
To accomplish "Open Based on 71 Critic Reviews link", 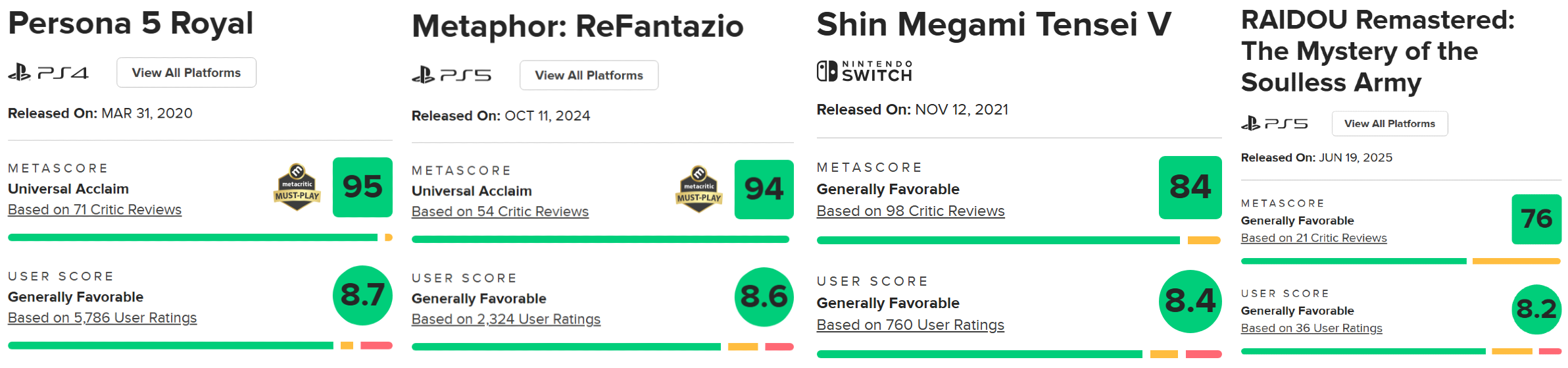I will [x=95, y=209].
